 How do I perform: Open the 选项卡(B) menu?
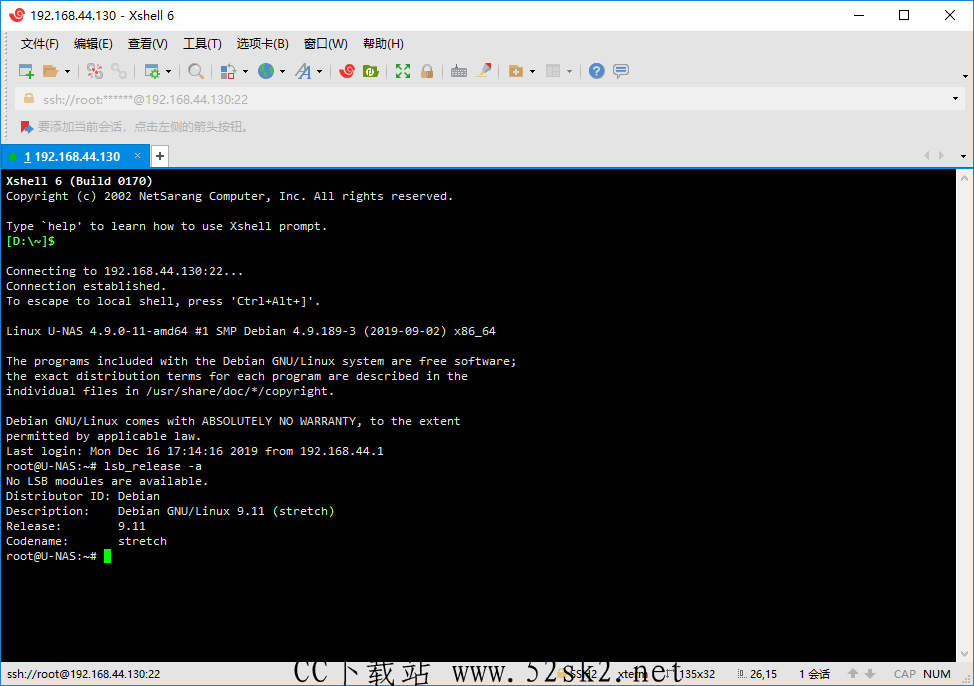[262, 43]
